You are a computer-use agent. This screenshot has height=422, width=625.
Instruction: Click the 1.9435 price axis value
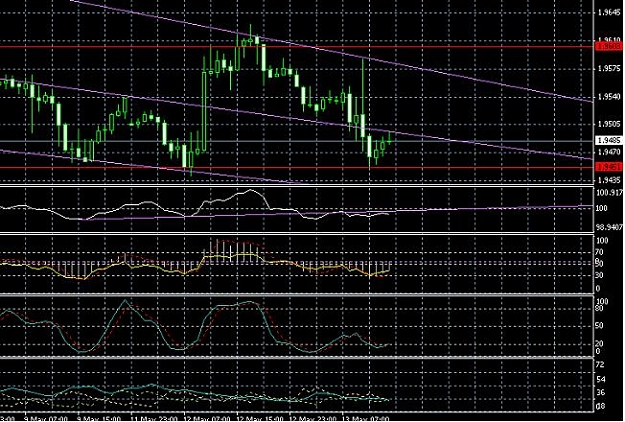pyautogui.click(x=610, y=180)
